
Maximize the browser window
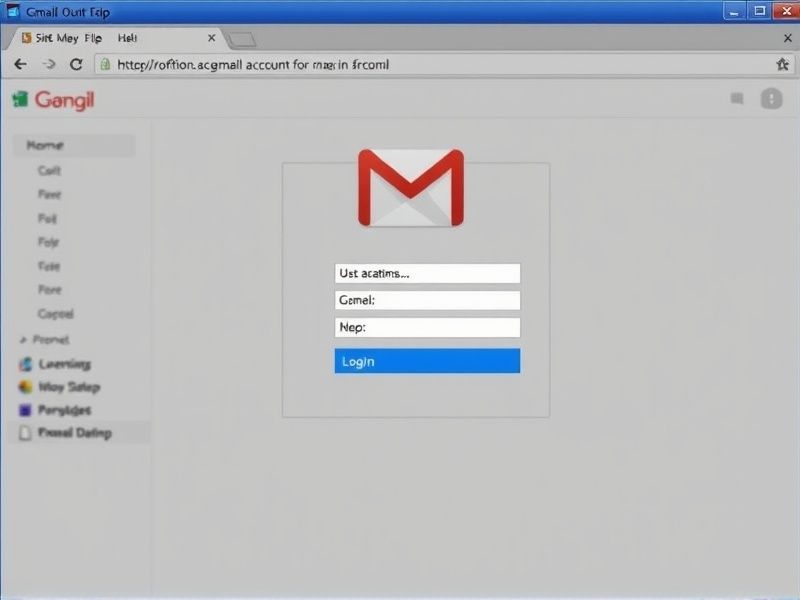(760, 11)
